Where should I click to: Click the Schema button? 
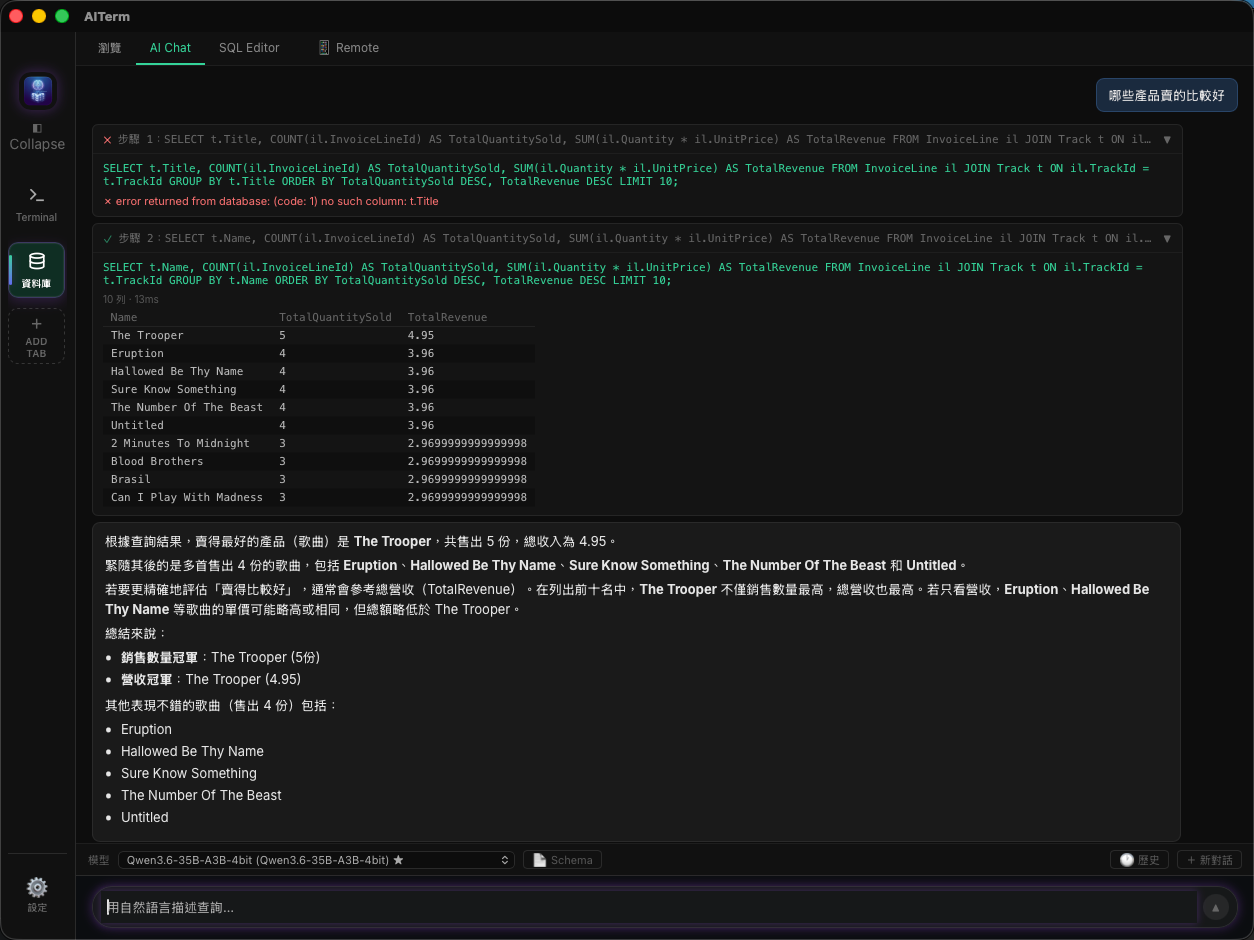point(562,860)
